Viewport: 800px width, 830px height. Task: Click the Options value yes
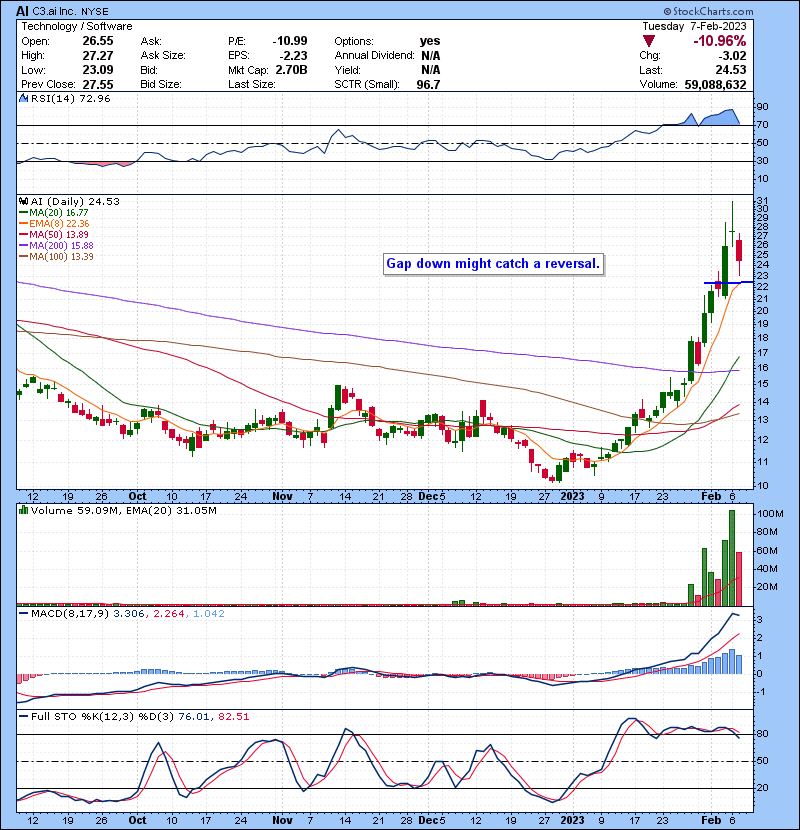pyautogui.click(x=430, y=41)
